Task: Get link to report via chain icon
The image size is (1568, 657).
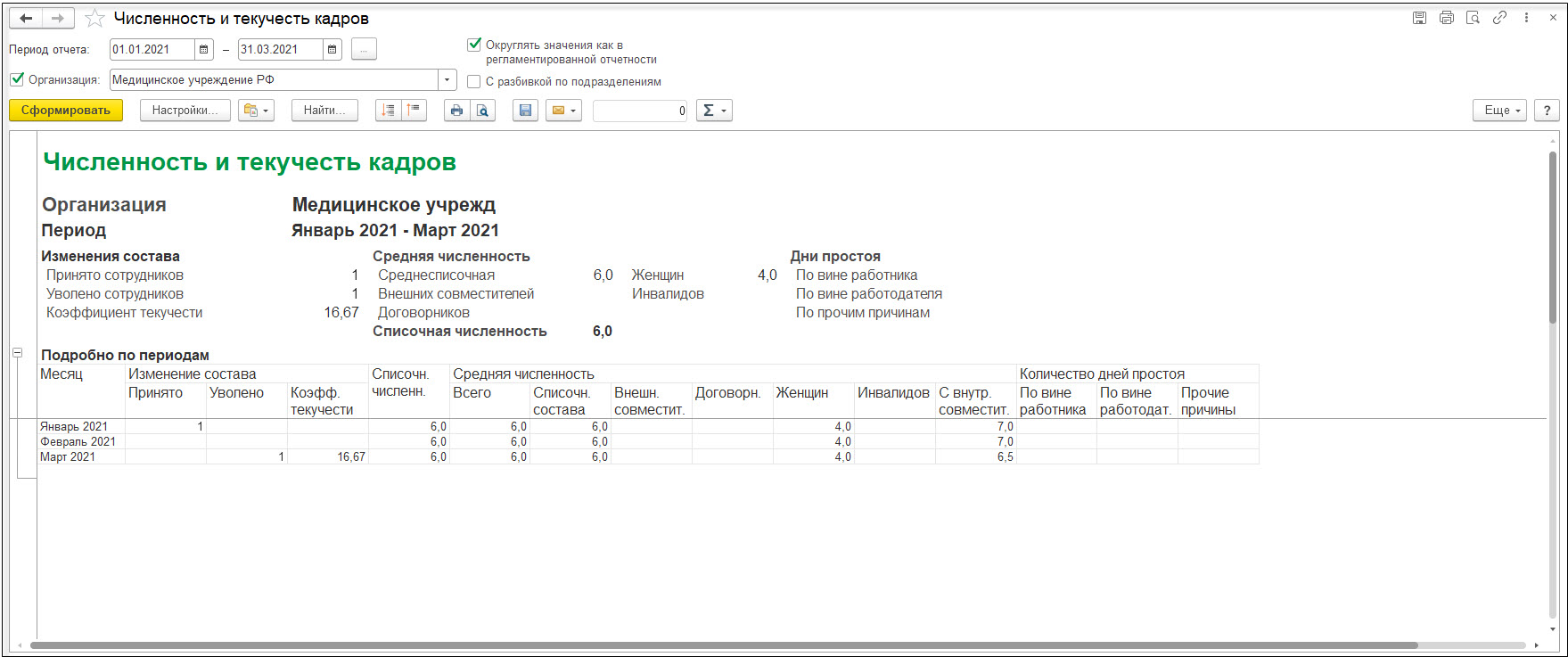Action: click(x=1499, y=18)
